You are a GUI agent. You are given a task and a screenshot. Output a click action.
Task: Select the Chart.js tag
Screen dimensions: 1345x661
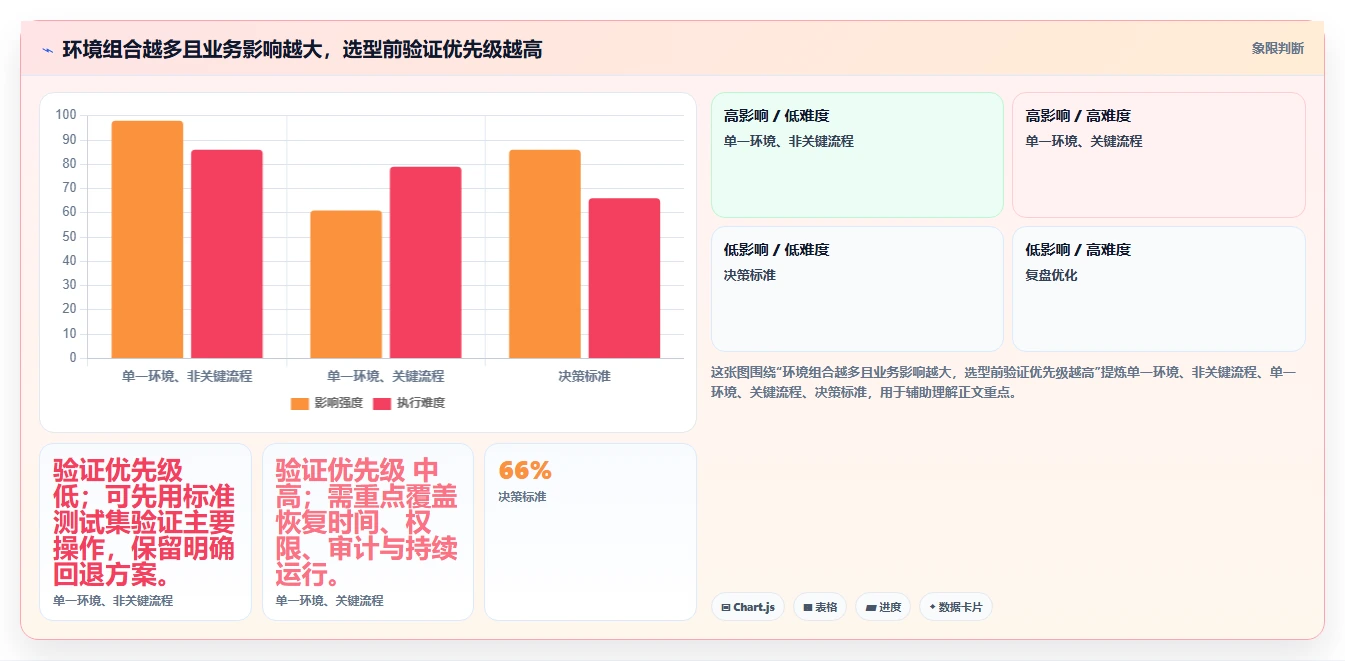(748, 607)
